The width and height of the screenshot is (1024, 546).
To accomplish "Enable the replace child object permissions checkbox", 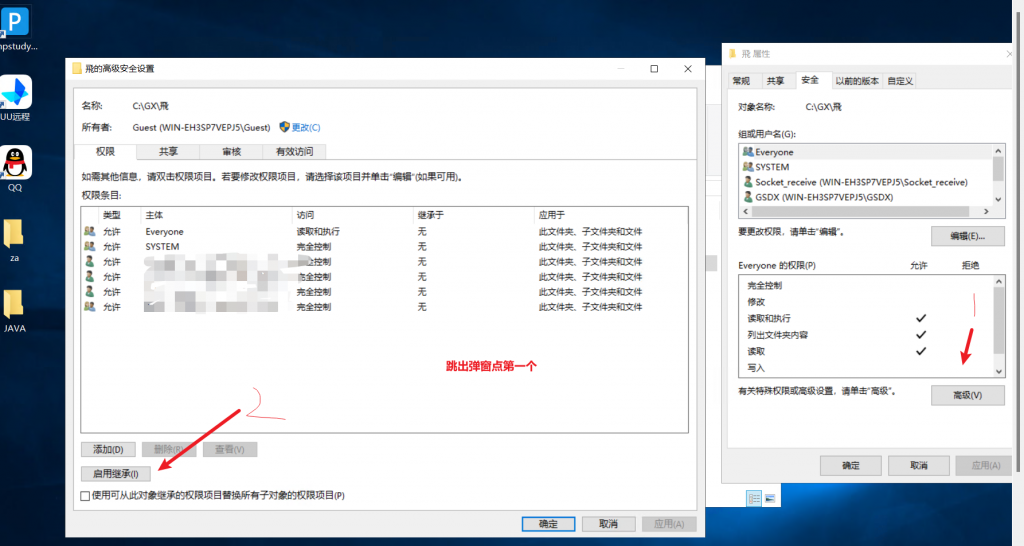I will point(85,495).
